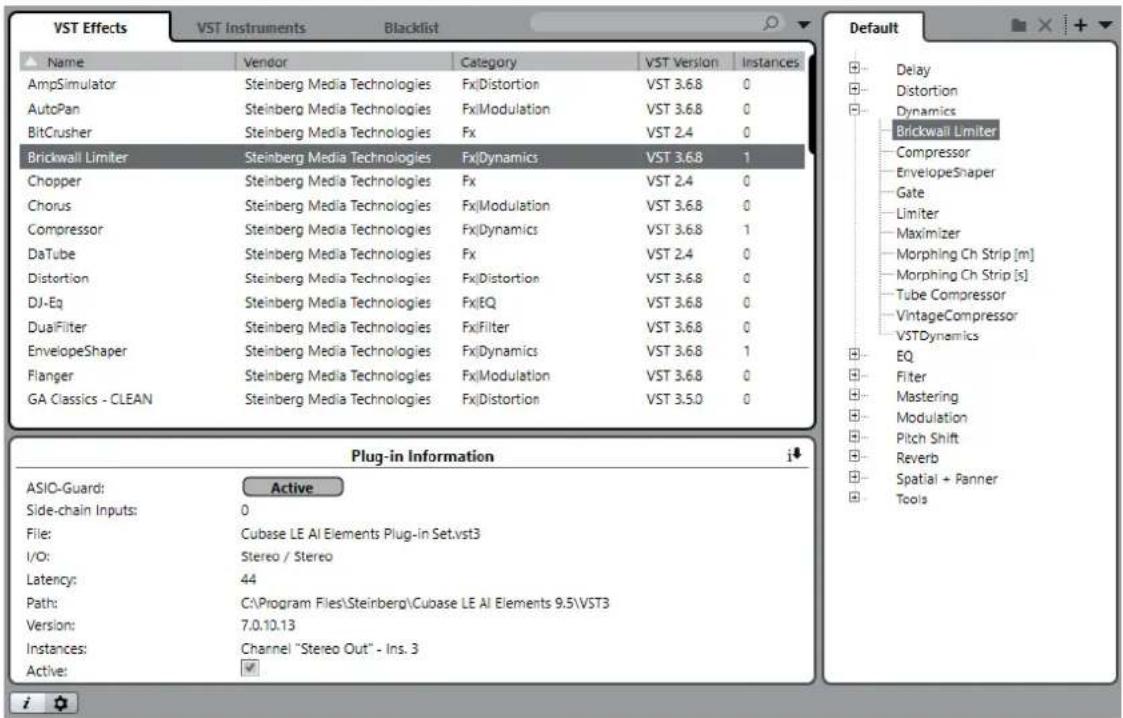The width and height of the screenshot is (1123, 718).
Task: Select the Compressor row in plug-in list
Action: pyautogui.click(x=412, y=230)
